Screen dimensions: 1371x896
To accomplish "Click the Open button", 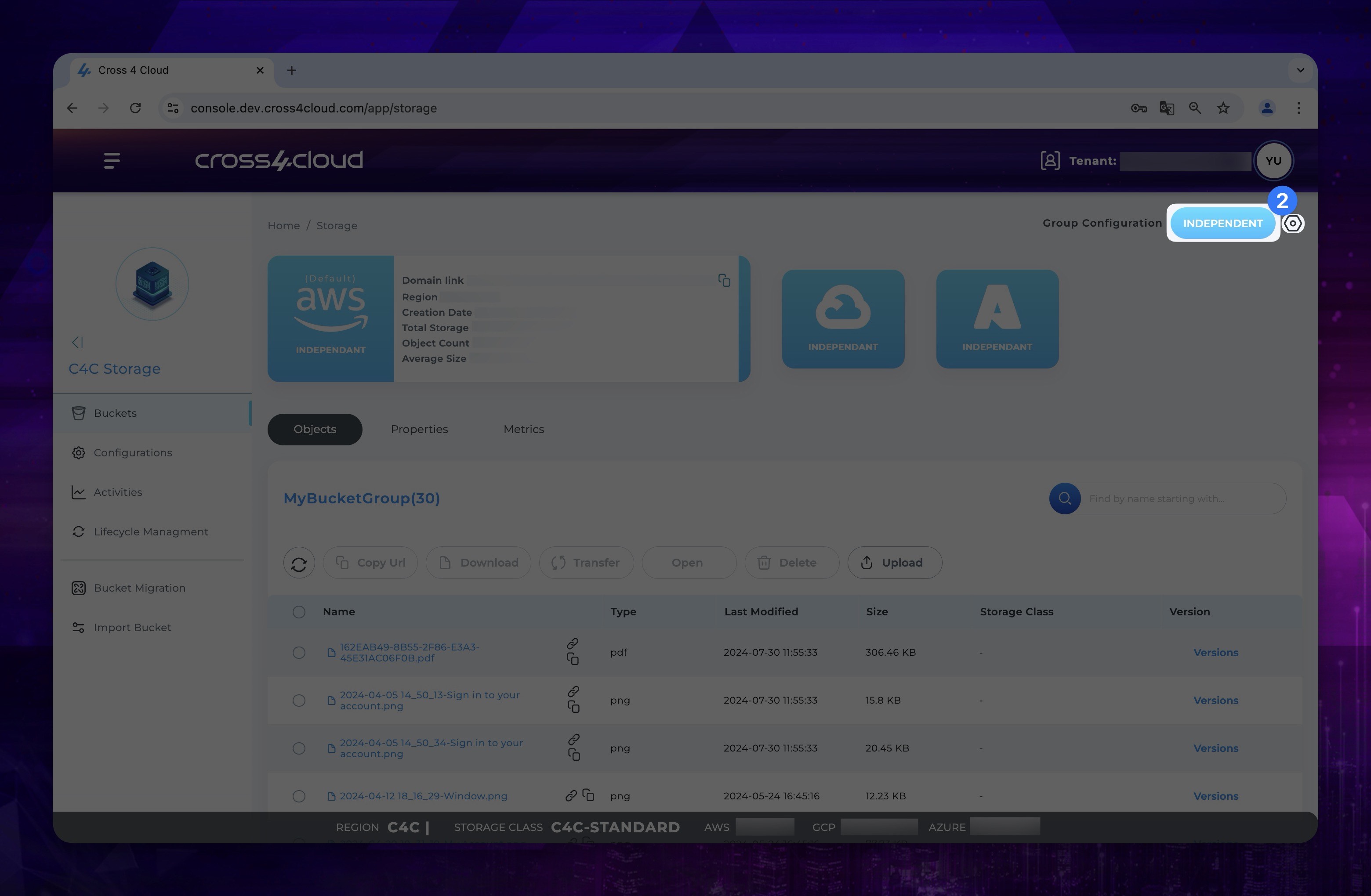I will point(689,563).
